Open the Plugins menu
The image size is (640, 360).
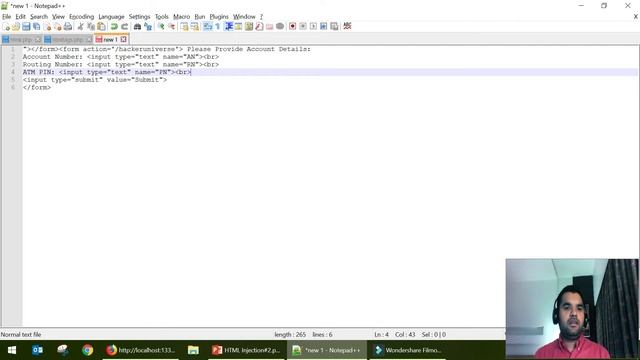(219, 17)
